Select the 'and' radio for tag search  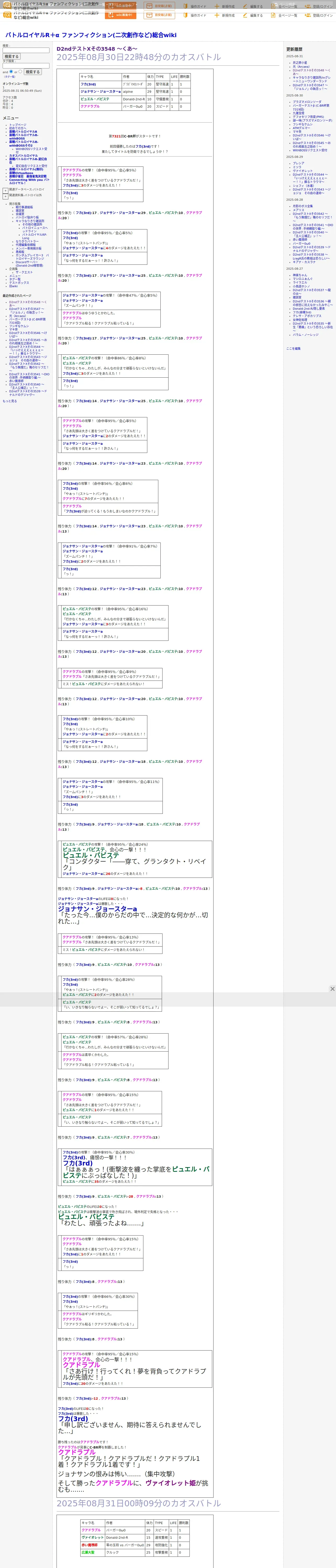pos(11,71)
